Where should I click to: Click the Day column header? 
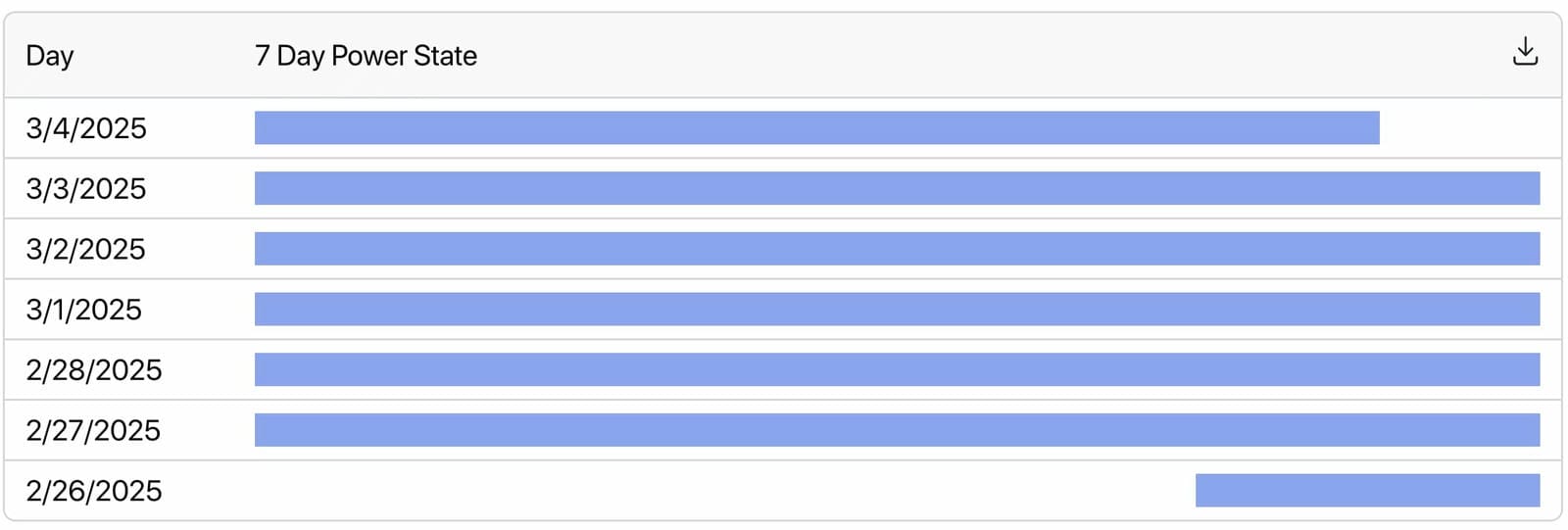[x=50, y=56]
